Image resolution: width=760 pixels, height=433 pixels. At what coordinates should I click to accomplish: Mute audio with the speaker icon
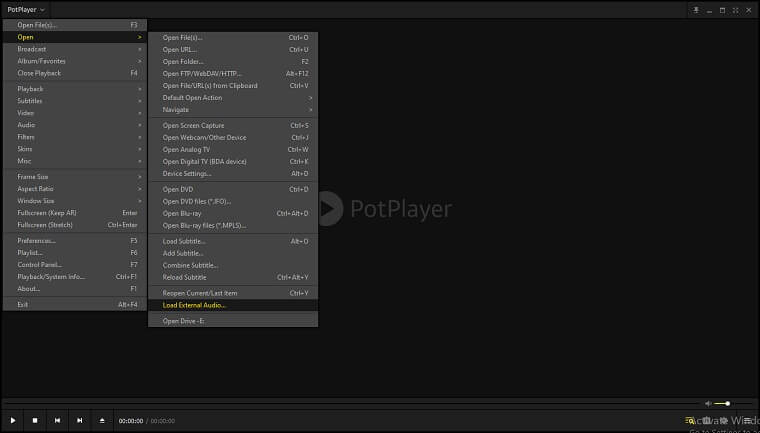(708, 403)
